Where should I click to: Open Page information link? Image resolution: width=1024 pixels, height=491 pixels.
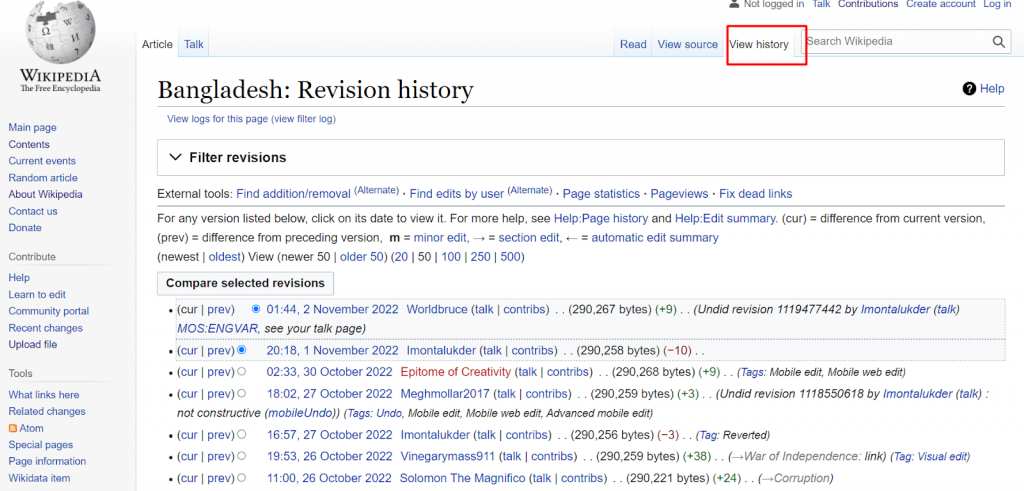click(47, 462)
